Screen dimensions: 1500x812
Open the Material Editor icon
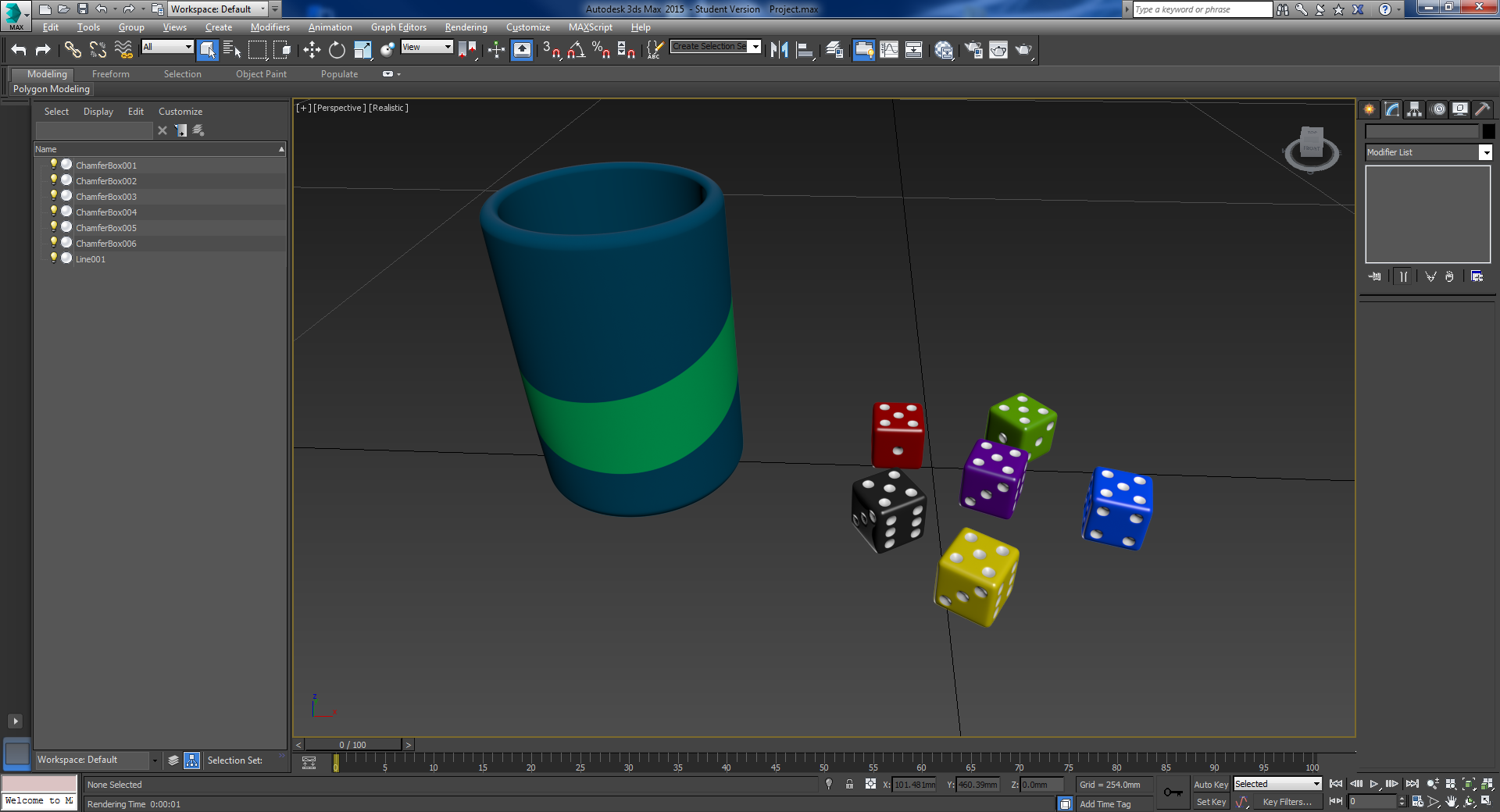pyautogui.click(x=944, y=50)
